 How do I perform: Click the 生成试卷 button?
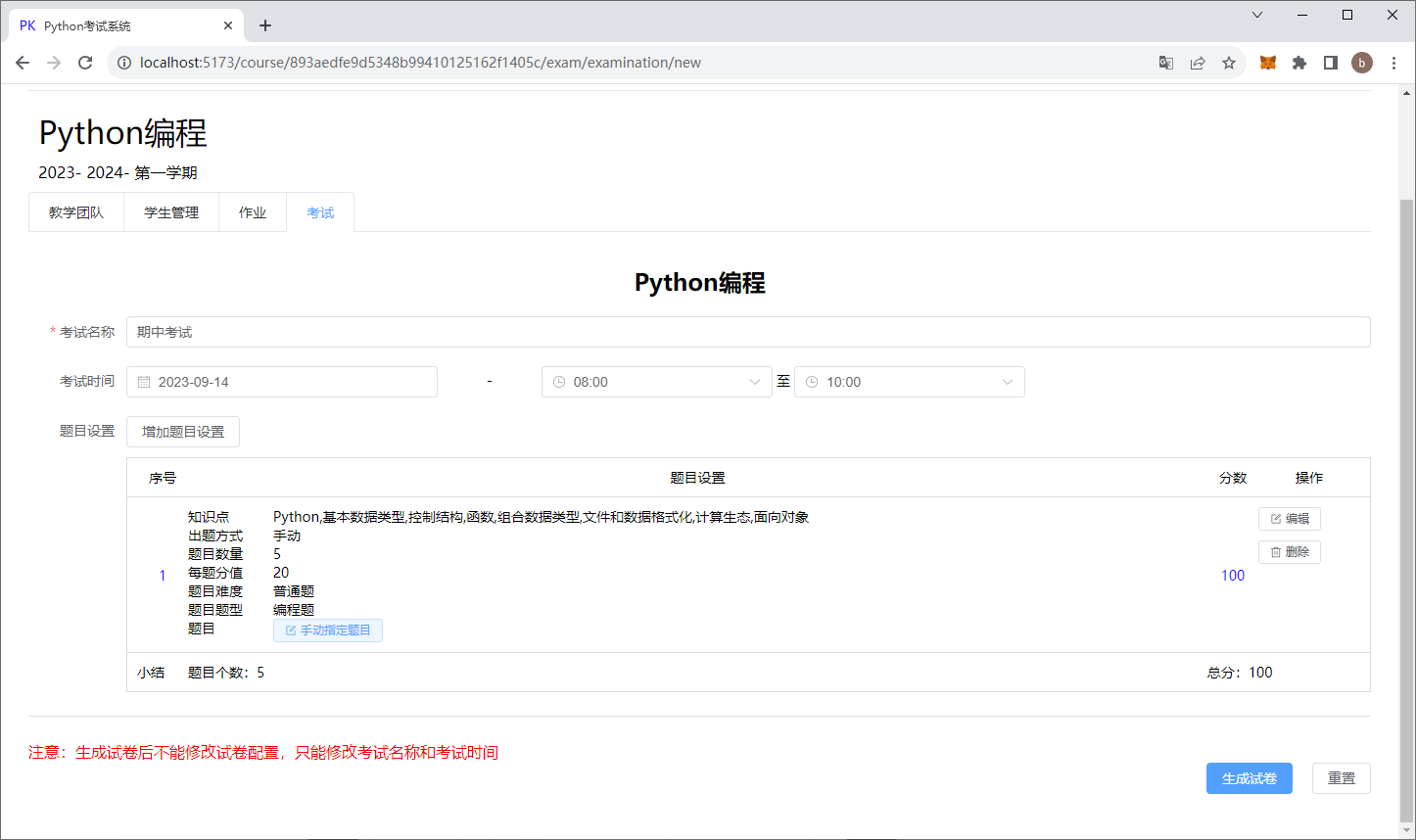coord(1250,778)
